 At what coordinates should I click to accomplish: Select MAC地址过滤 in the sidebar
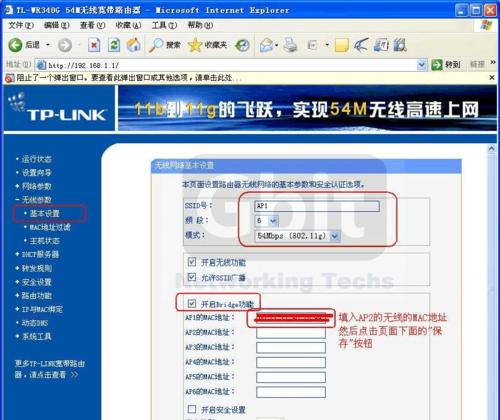pos(50,227)
